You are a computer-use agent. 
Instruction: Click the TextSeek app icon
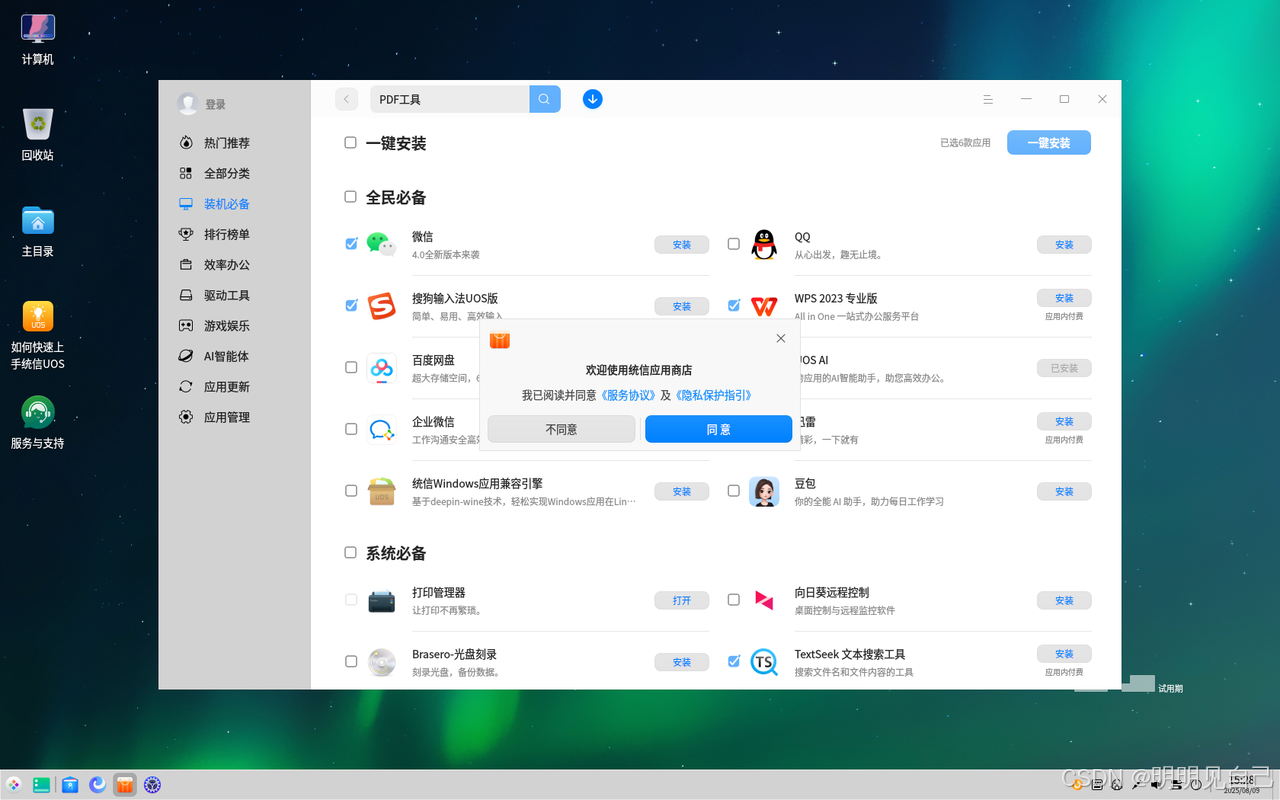(764, 662)
